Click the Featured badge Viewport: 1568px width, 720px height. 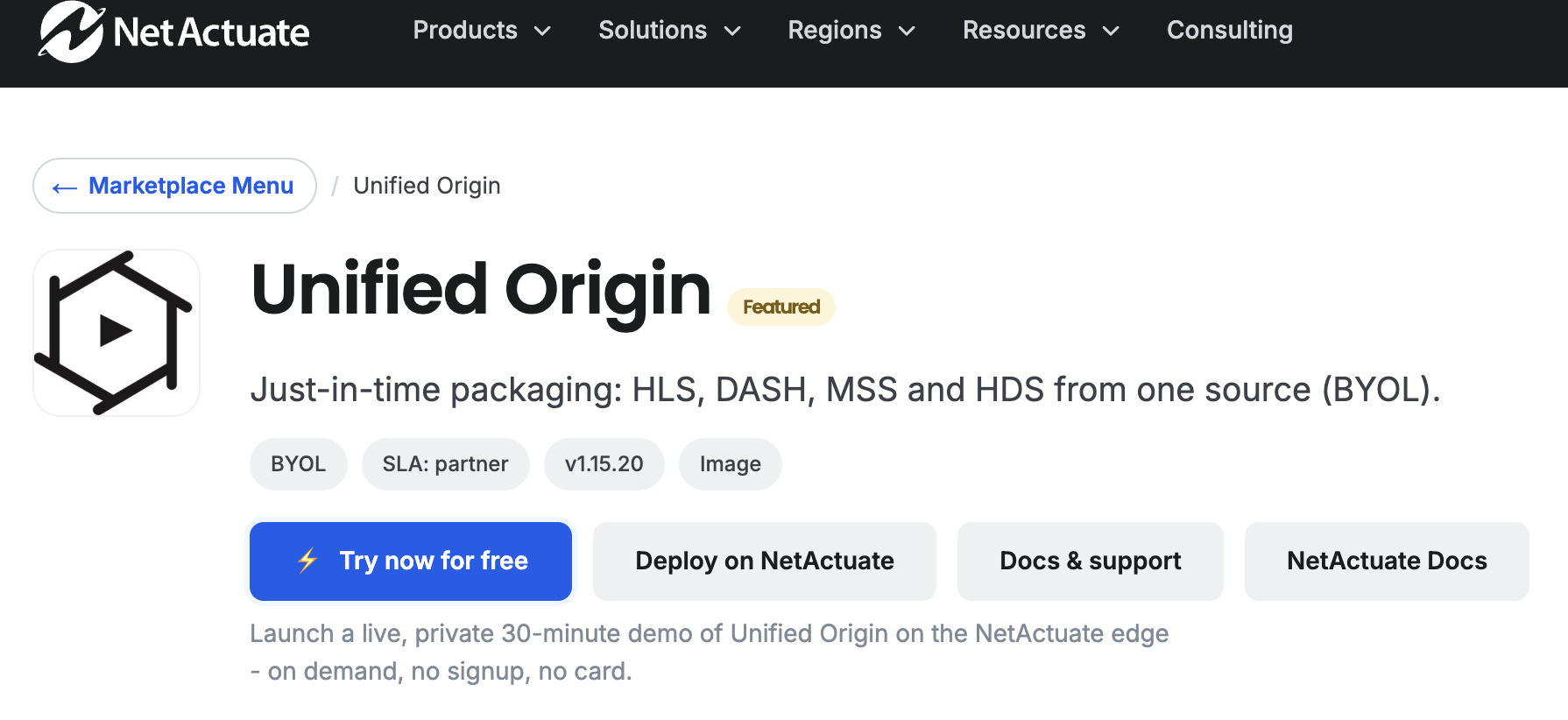tap(781, 307)
